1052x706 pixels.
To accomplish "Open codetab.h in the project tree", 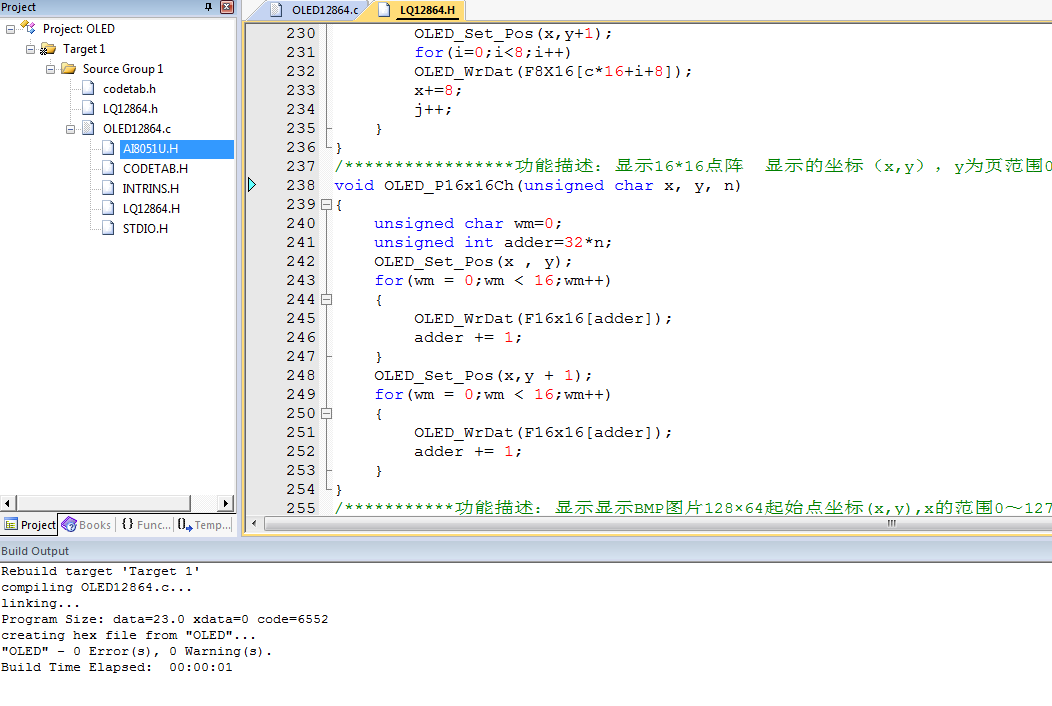I will [x=129, y=89].
